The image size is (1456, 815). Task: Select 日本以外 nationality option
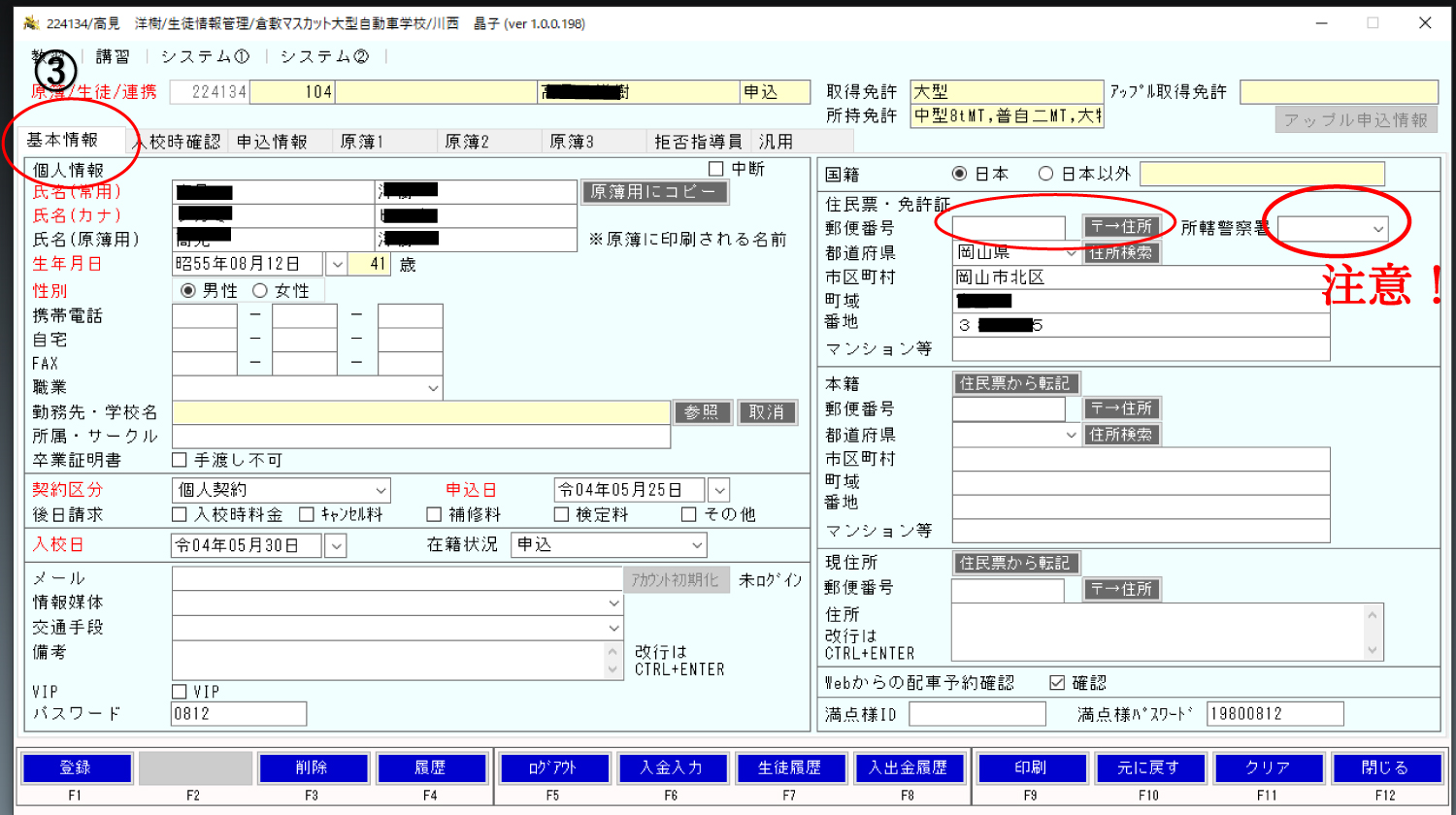click(x=1045, y=174)
